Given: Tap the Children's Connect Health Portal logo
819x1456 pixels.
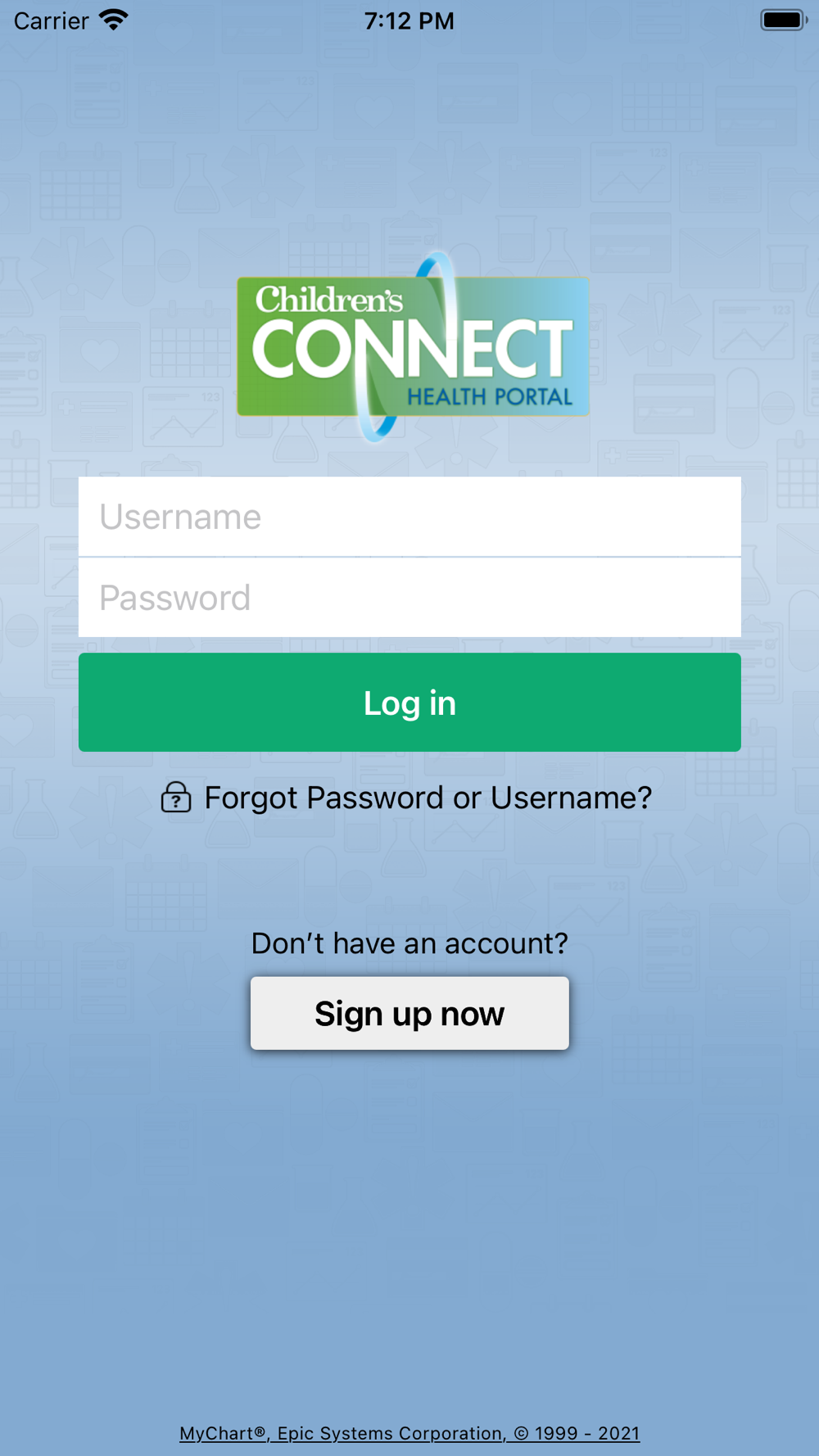Looking at the screenshot, I should 413,346.
